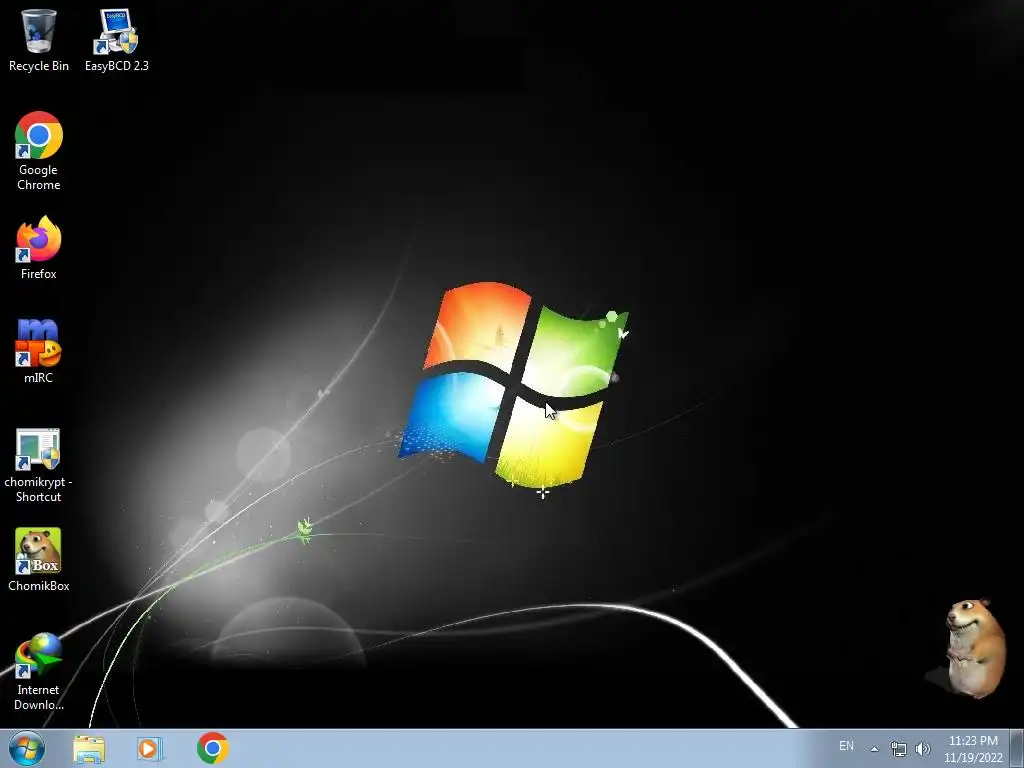The image size is (1024, 768).
Task: Click the Show desktop button
Action: click(1017, 749)
